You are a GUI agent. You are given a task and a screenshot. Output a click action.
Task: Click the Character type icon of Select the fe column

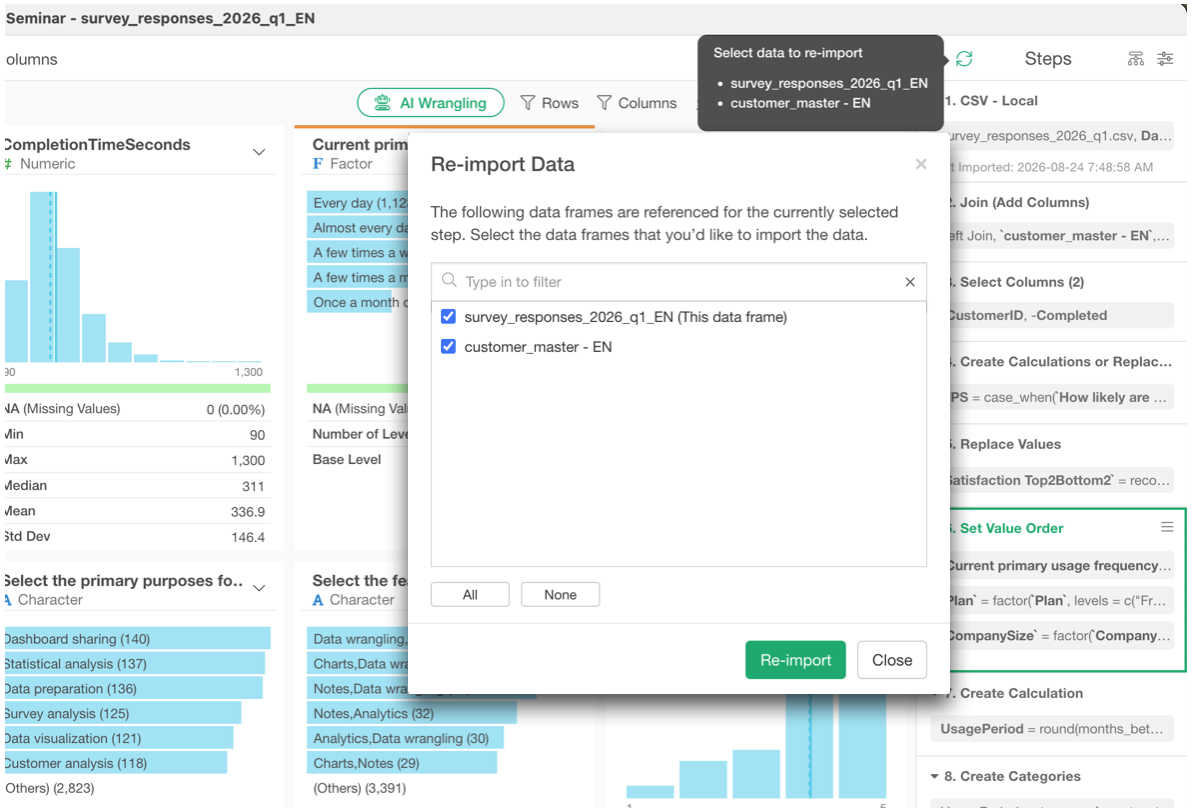tap(318, 600)
